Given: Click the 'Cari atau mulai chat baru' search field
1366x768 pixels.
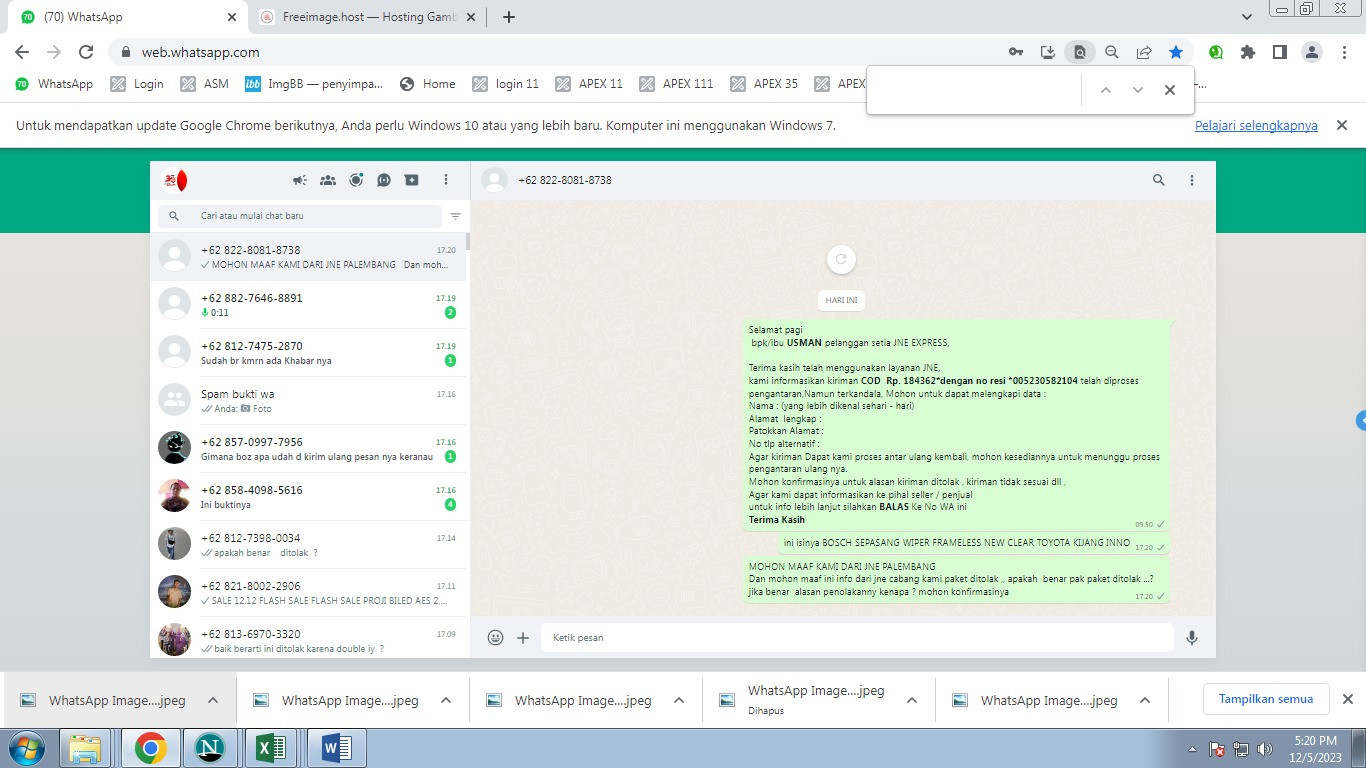Looking at the screenshot, I should (x=300, y=216).
